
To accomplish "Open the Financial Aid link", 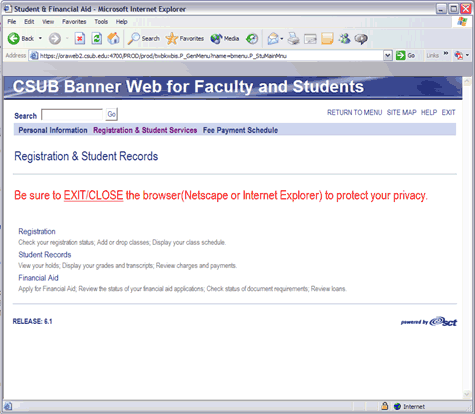I will click(38, 278).
